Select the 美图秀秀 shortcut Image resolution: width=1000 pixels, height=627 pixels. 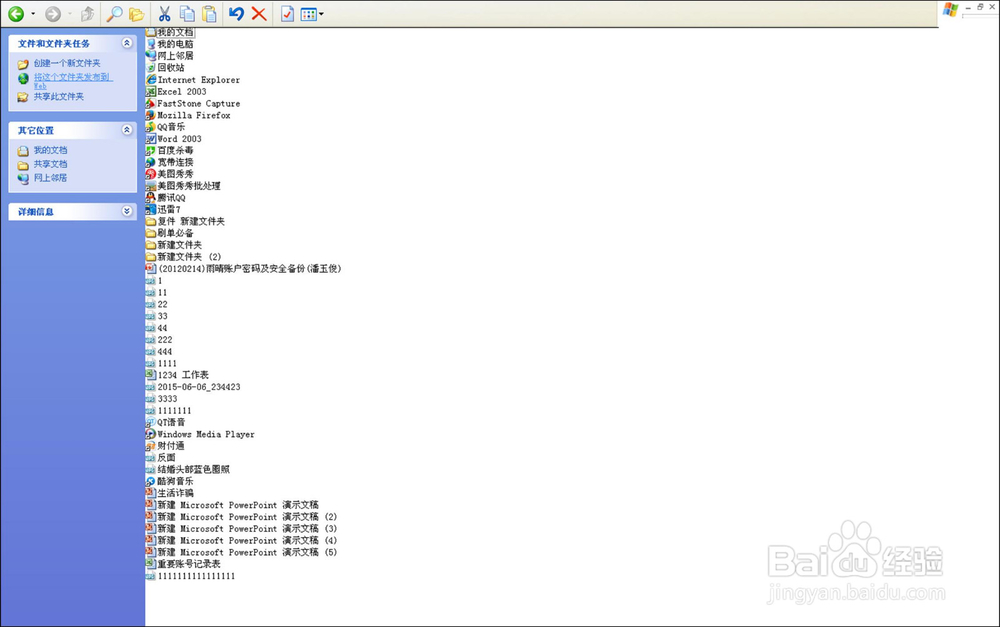[x=170, y=173]
